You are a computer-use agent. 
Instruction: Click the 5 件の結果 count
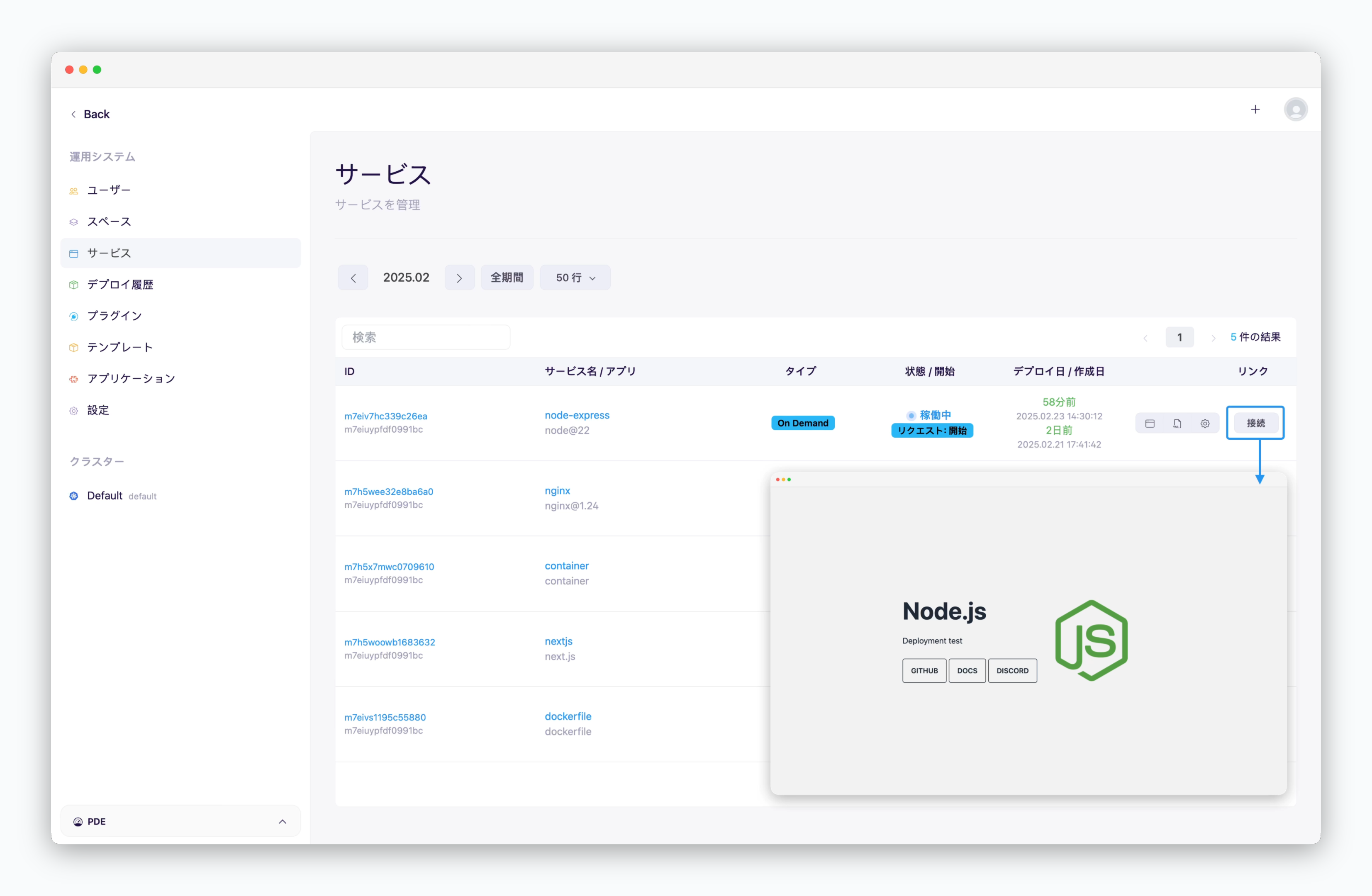pos(1255,337)
